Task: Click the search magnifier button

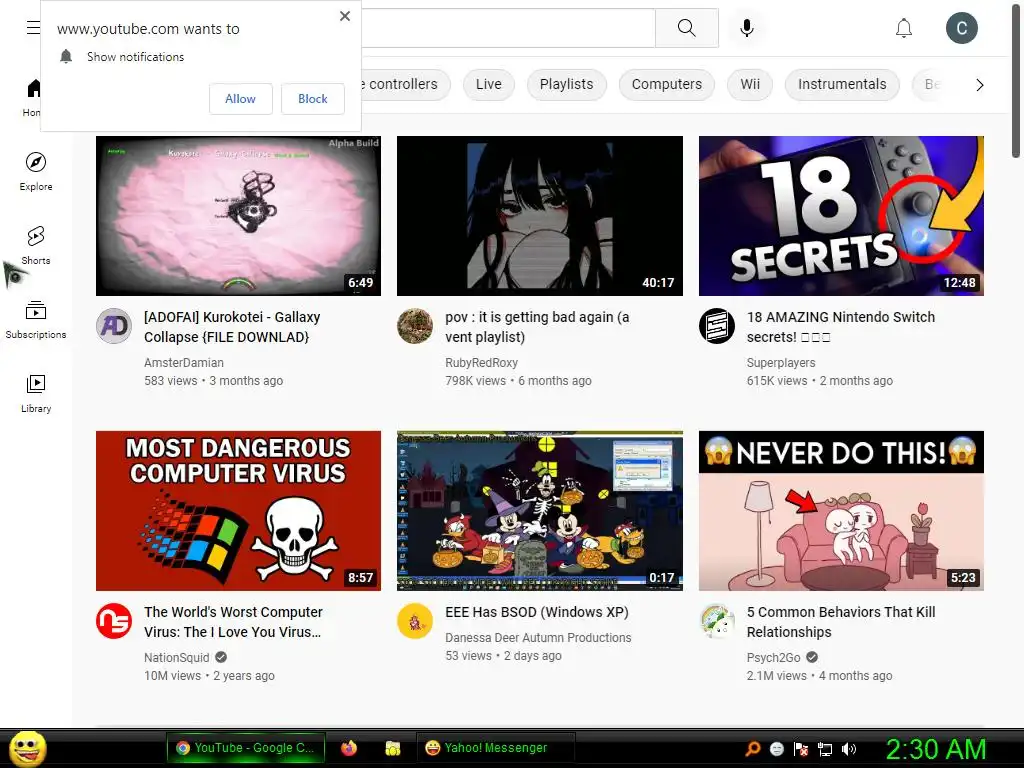Action: coord(686,28)
